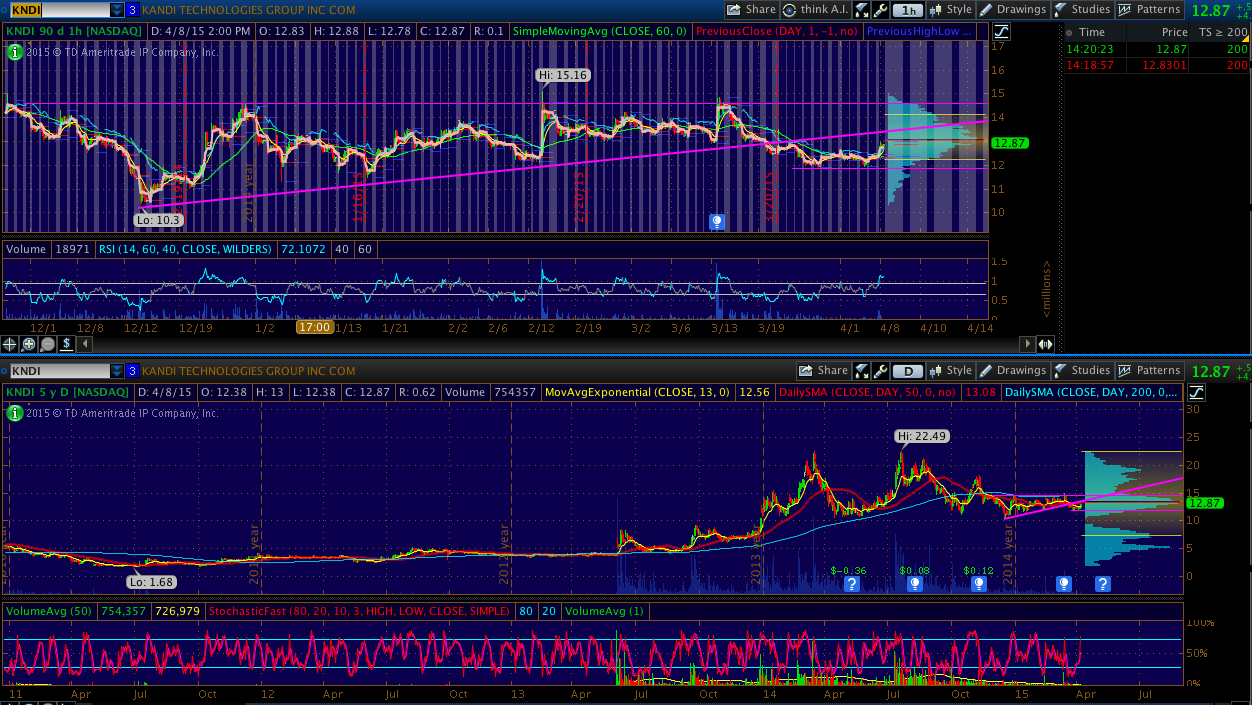Open Patterns menu on the lower chart
This screenshot has width=1252, height=705.
1149,371
